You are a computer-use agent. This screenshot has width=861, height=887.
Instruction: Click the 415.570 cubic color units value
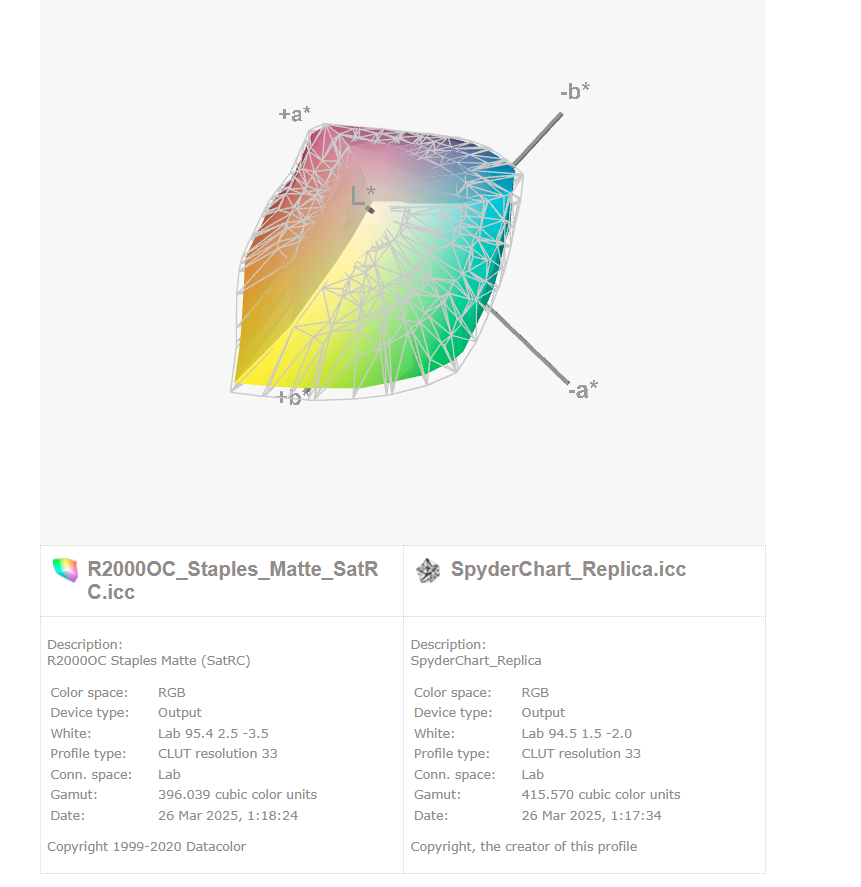pos(600,795)
